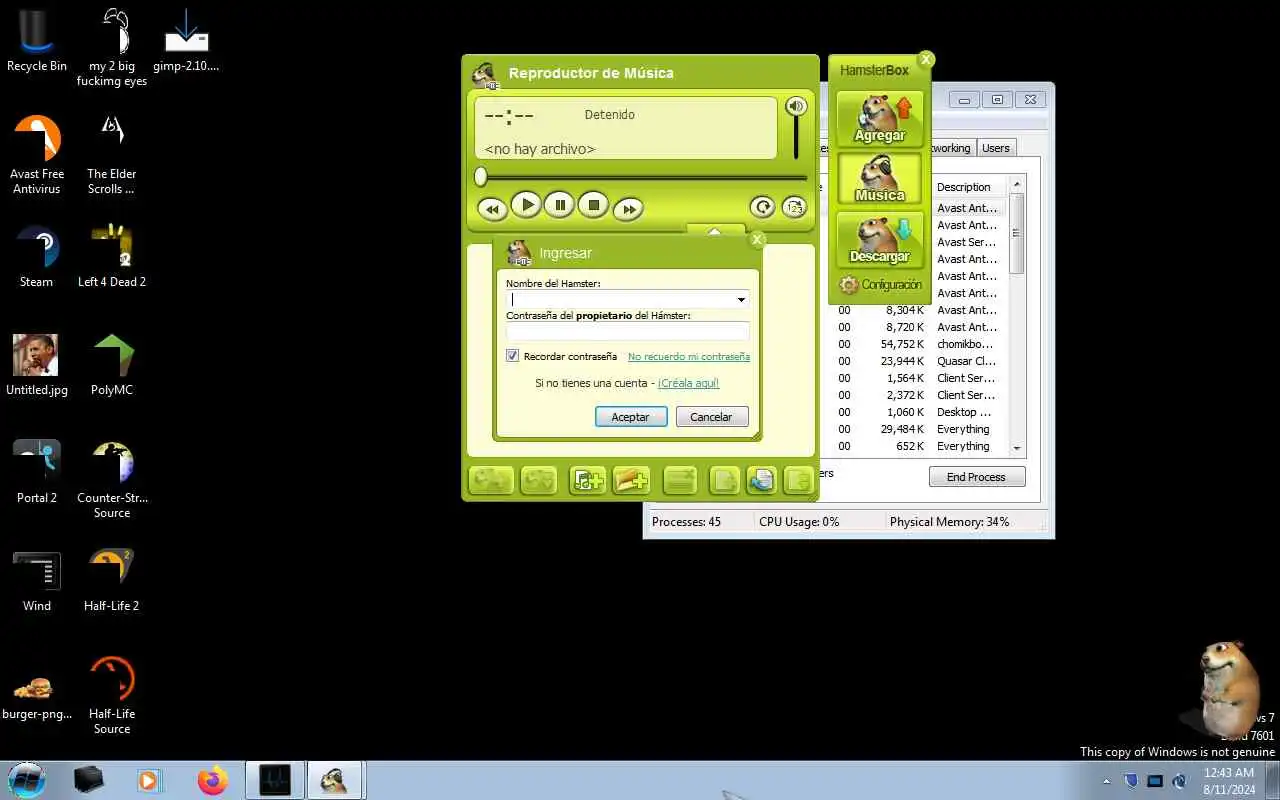
Task: Open the Windows Start menu orb
Action: pos(25,780)
